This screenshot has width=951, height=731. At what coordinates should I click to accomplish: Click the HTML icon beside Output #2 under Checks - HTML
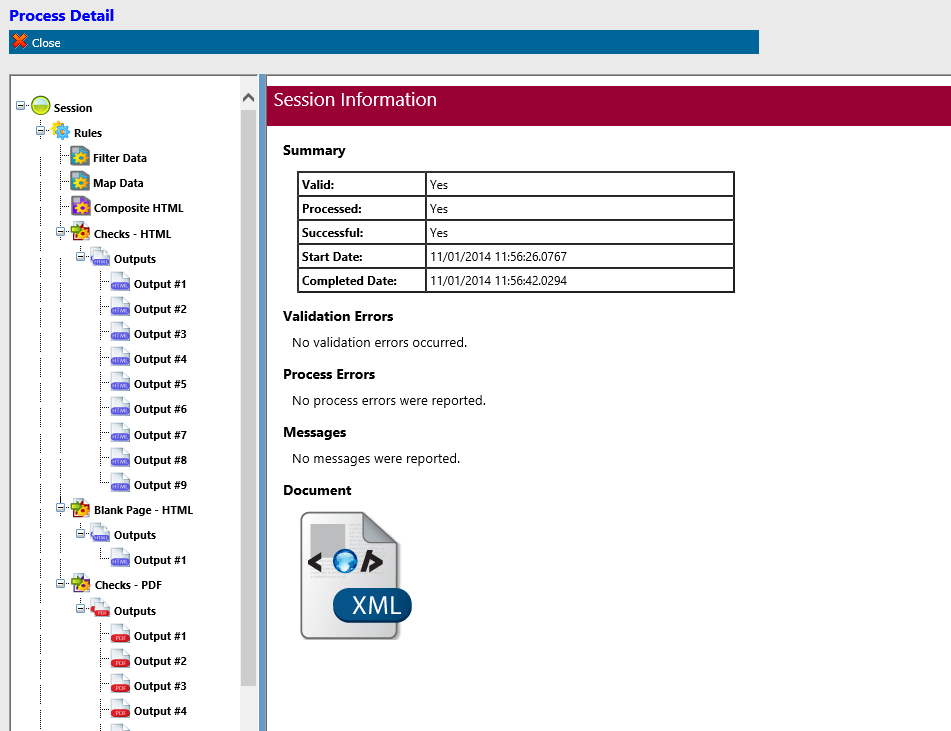click(x=120, y=308)
